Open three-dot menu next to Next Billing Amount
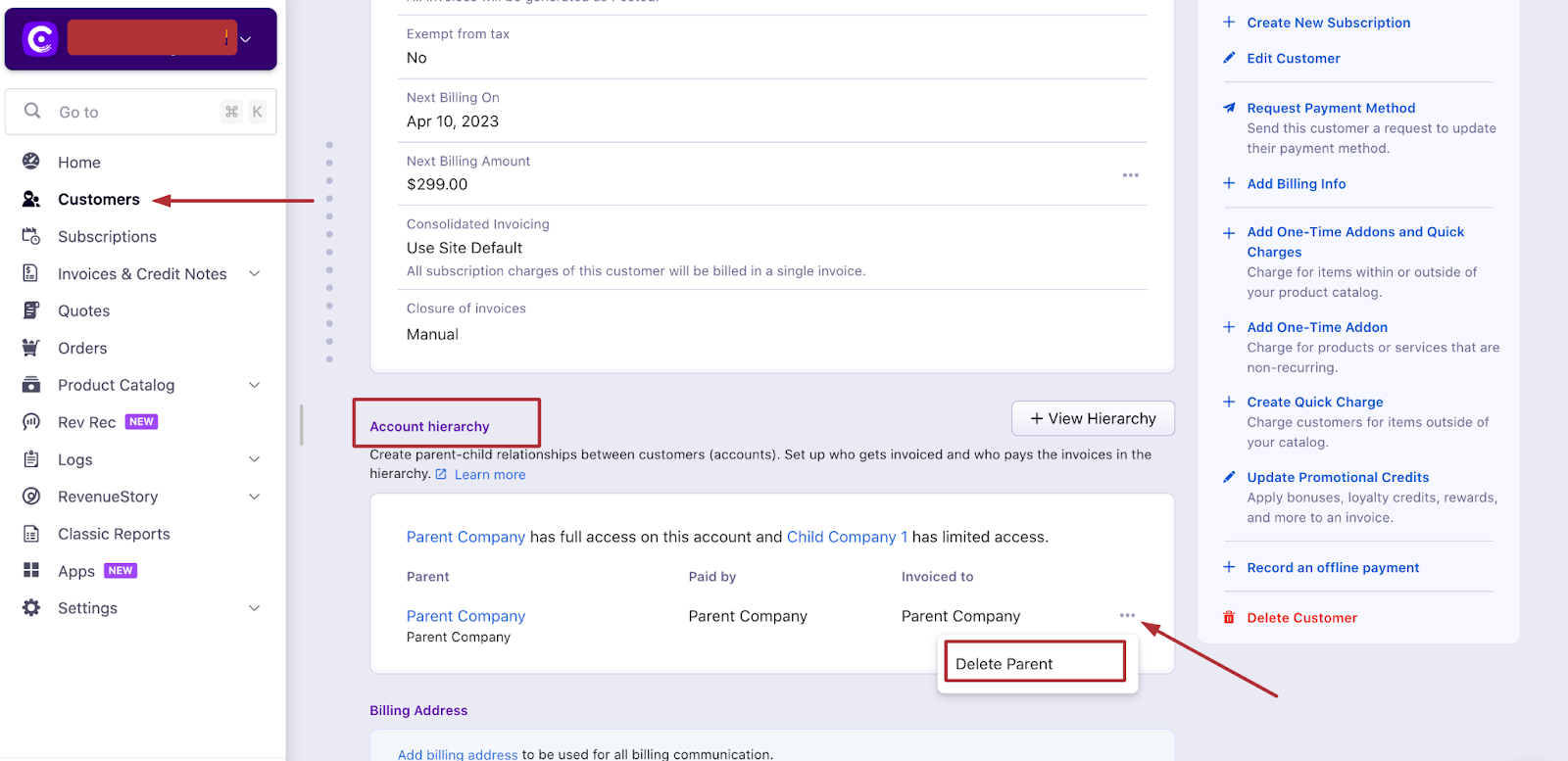The height and width of the screenshot is (761, 1568). [x=1130, y=175]
